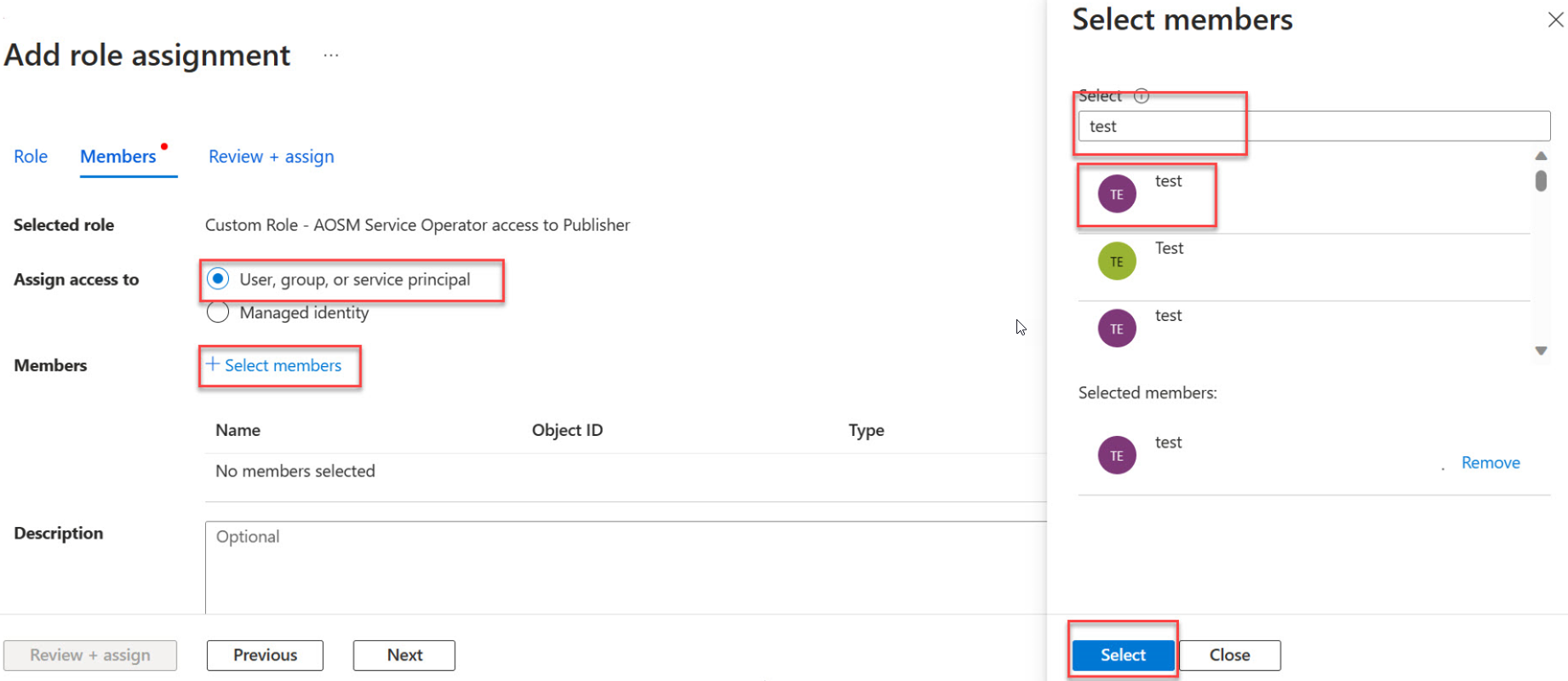The image size is (1568, 681).
Task: Open the ellipsis menu beside page title
Action: coord(331,56)
